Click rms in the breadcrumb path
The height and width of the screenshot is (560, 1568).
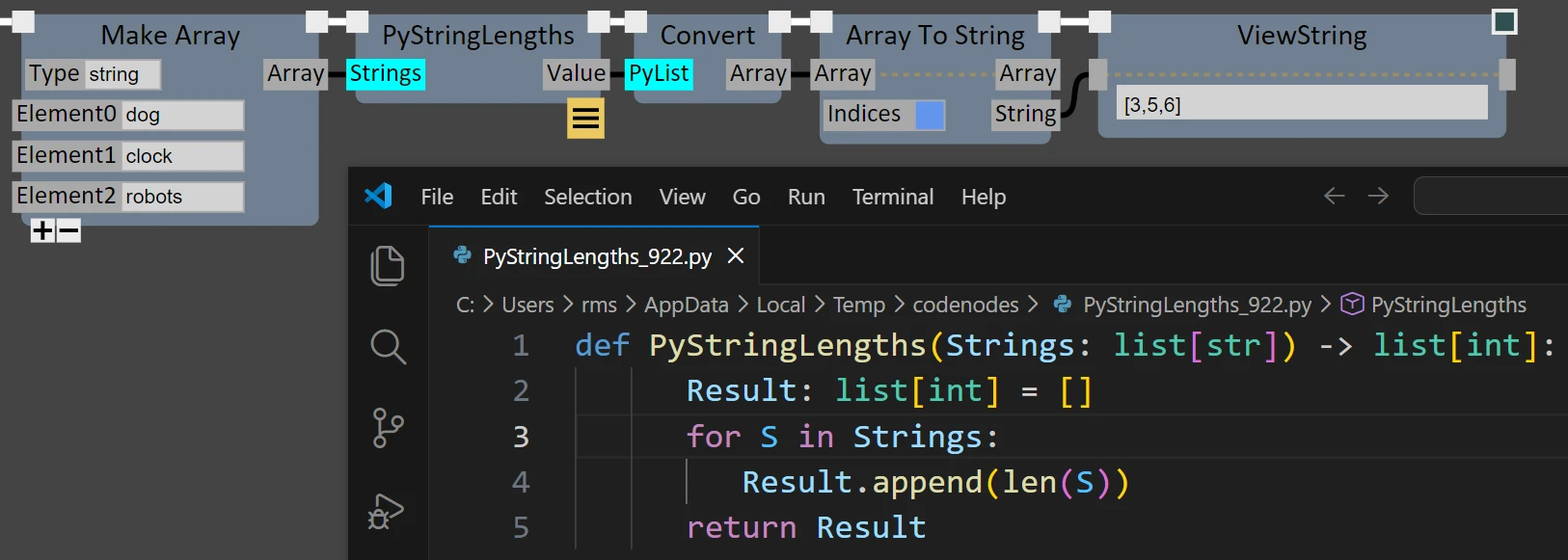pos(599,305)
